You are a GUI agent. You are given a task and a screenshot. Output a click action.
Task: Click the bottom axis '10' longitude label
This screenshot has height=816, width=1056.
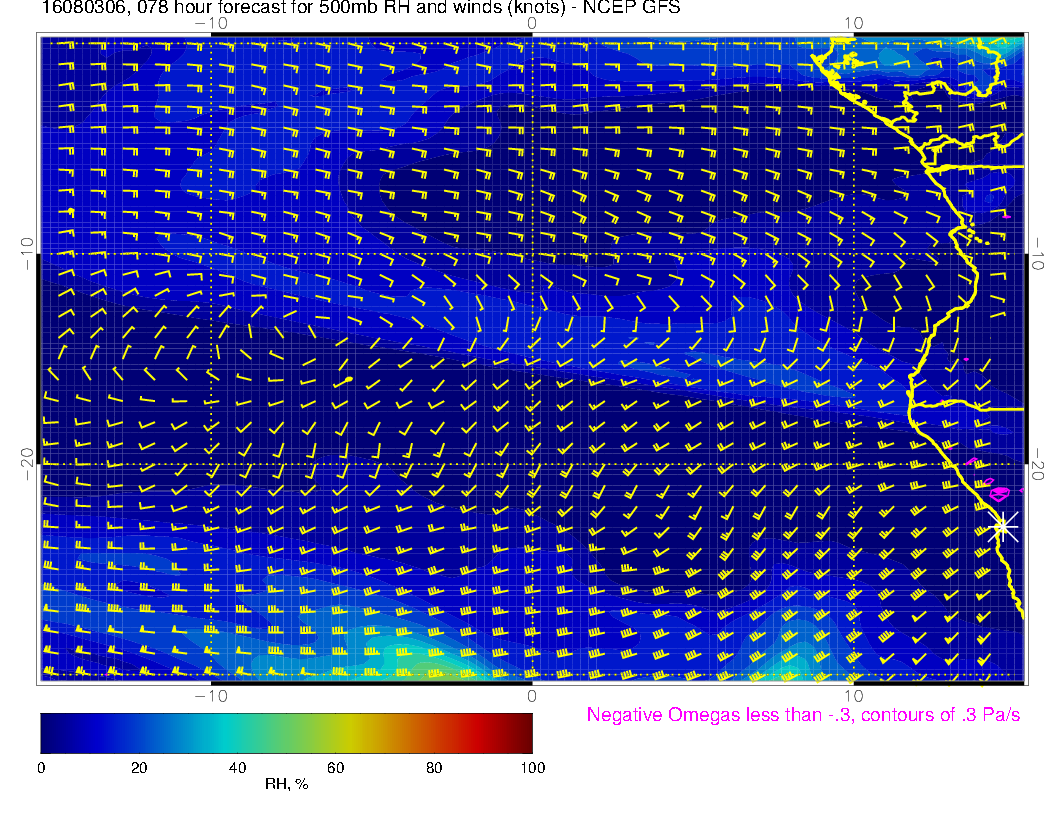pyautogui.click(x=853, y=695)
